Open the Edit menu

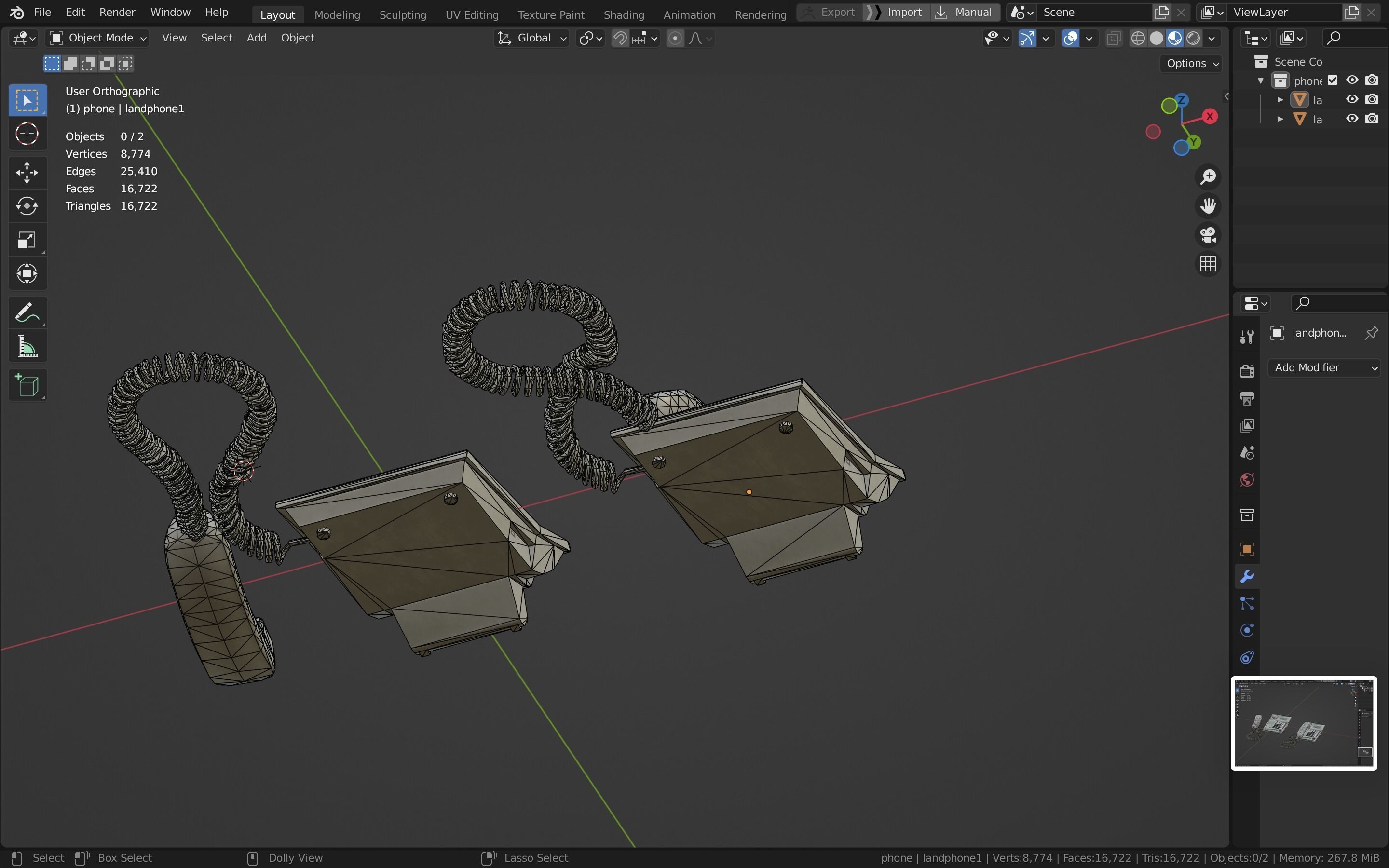(x=75, y=12)
